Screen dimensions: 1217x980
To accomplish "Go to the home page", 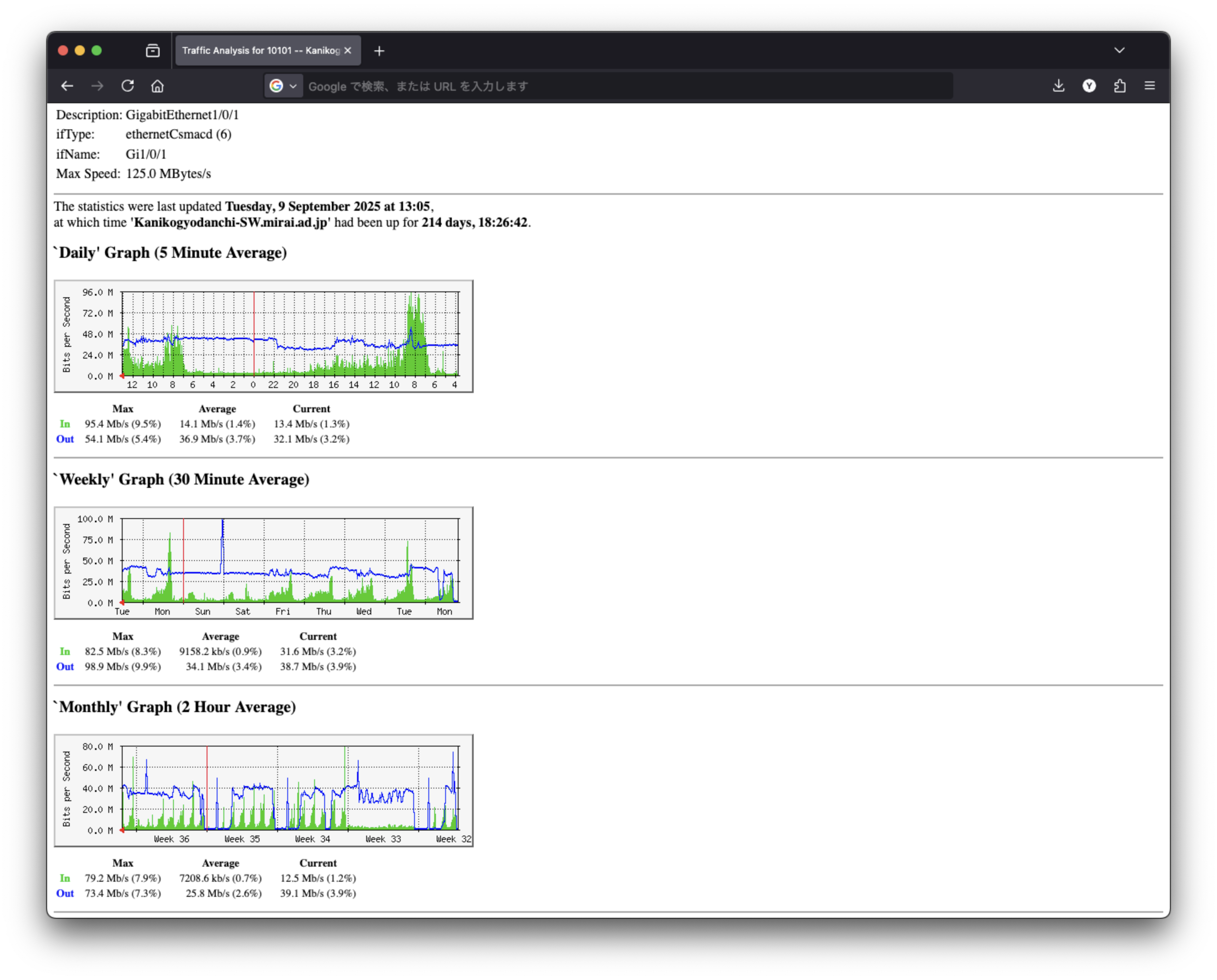I will tap(157, 86).
